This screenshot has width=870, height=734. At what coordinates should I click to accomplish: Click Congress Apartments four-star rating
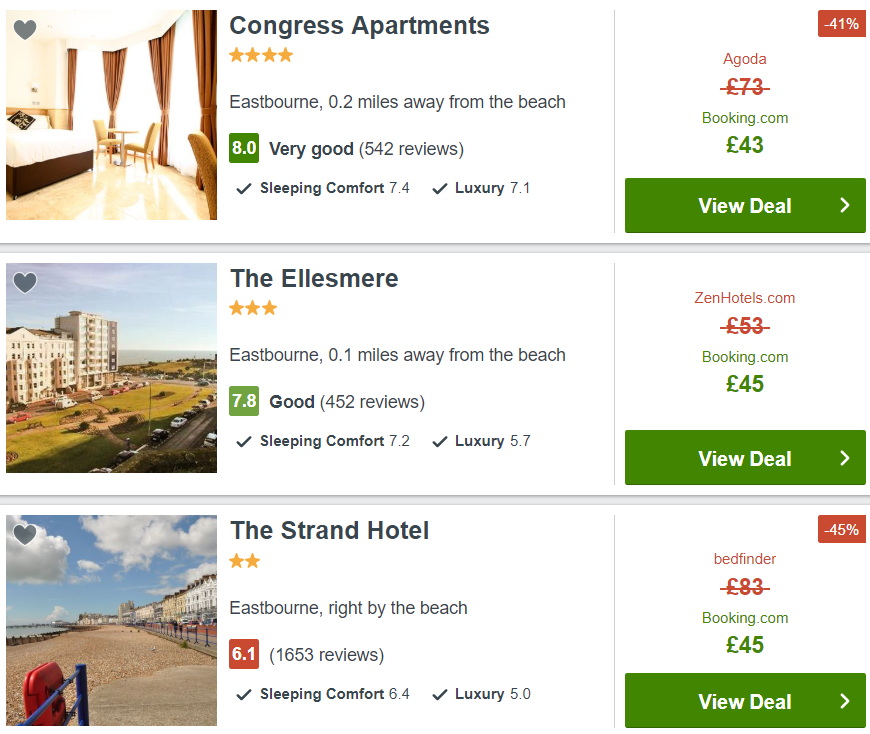[261, 55]
